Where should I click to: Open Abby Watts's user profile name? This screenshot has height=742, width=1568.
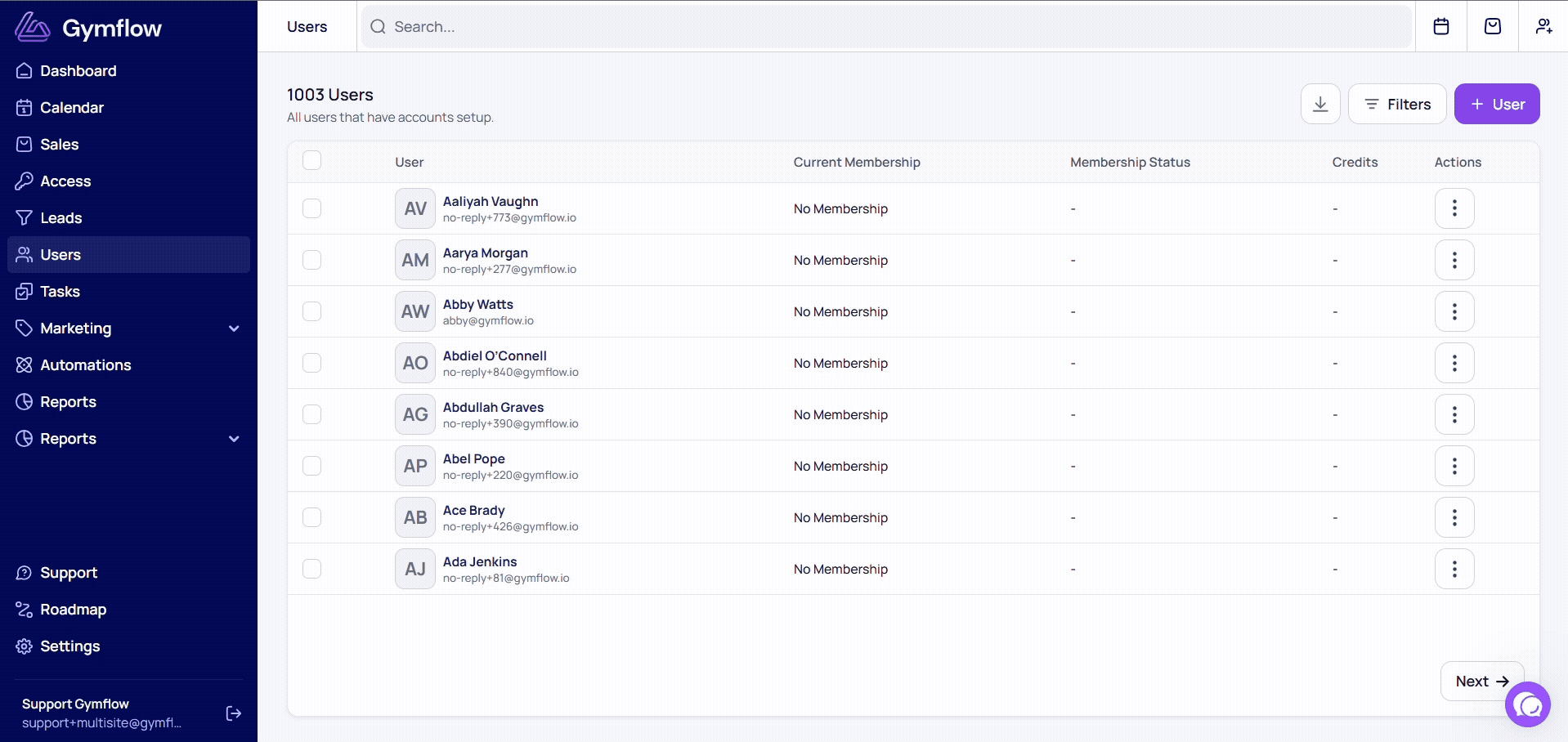point(478,304)
